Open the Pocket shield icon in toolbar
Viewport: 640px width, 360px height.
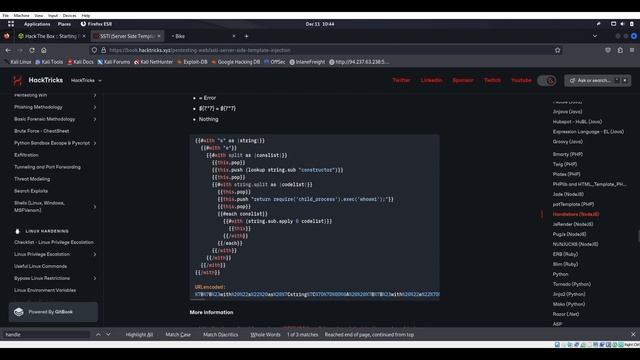608,50
